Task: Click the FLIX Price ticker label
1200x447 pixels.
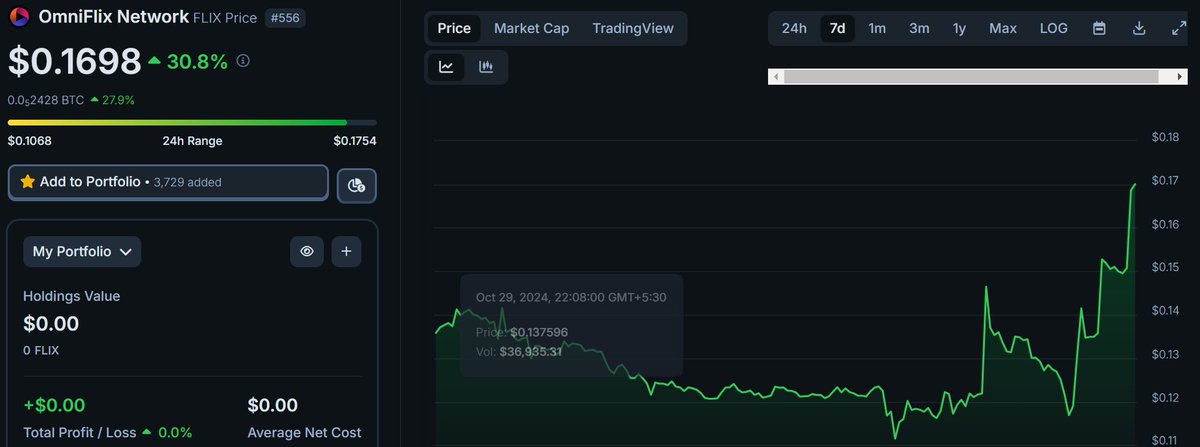Action: pos(225,18)
